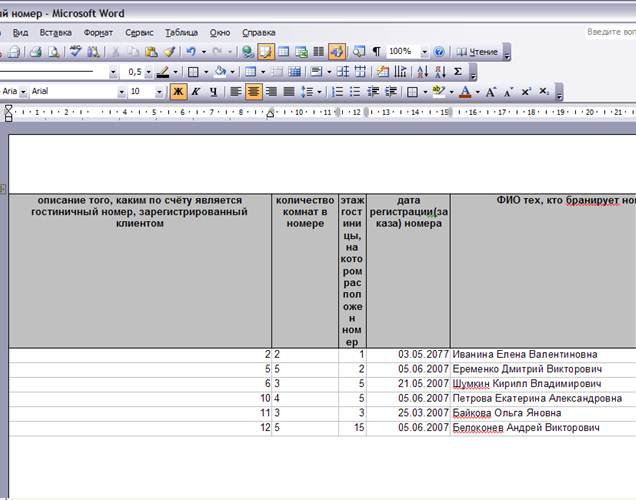This screenshot has width=636, height=500.
Task: Apply a numbered list
Action: click(337, 92)
